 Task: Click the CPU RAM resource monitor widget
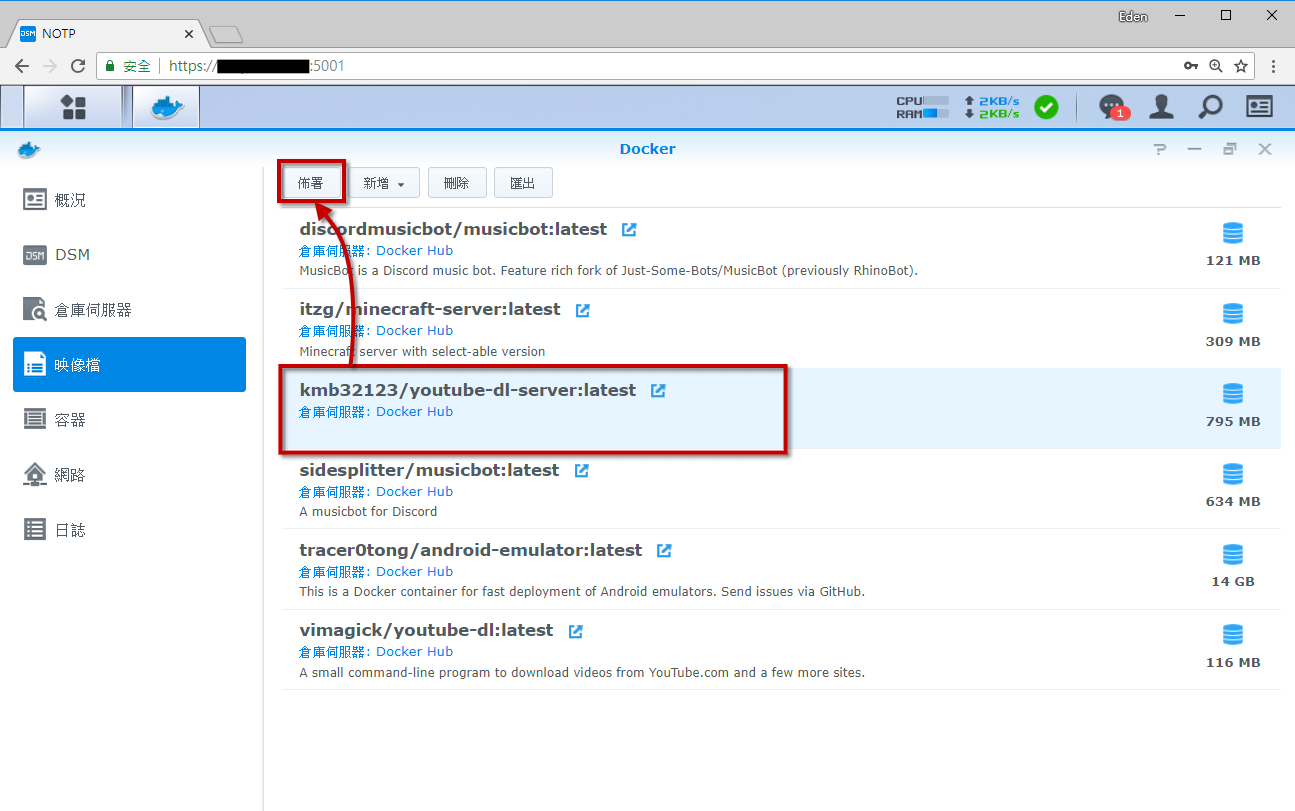pyautogui.click(x=922, y=107)
